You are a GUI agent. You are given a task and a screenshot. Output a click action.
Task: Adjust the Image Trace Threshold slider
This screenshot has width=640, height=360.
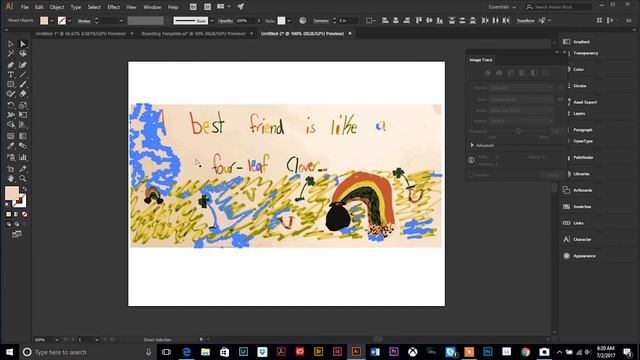[x=518, y=131]
